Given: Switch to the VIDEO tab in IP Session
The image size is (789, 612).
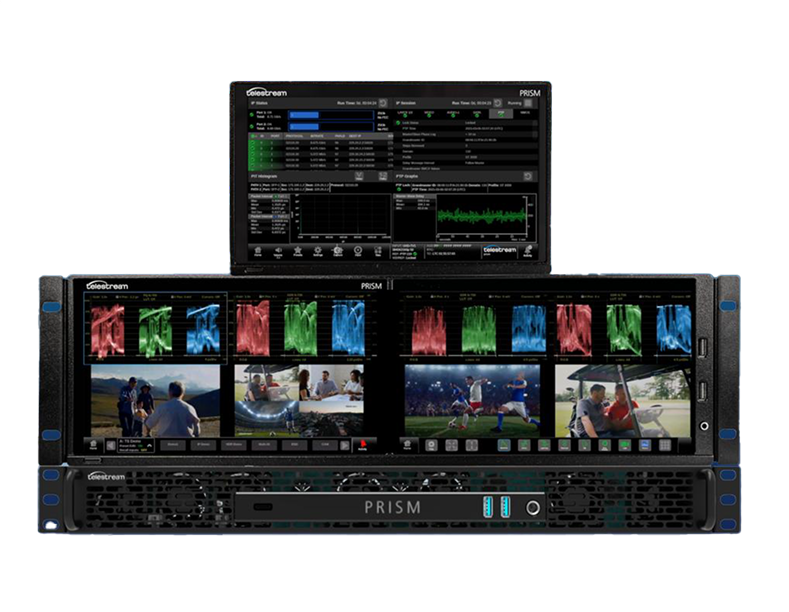Looking at the screenshot, I should click(429, 114).
